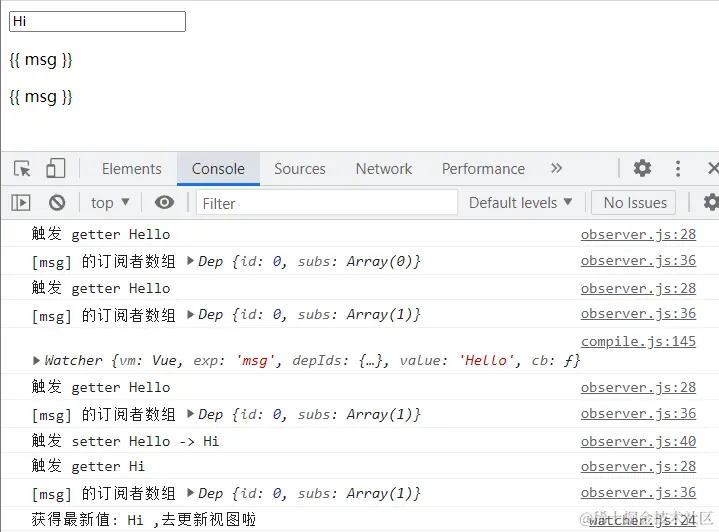Open the three-dot customize DevTools menu

click(678, 168)
